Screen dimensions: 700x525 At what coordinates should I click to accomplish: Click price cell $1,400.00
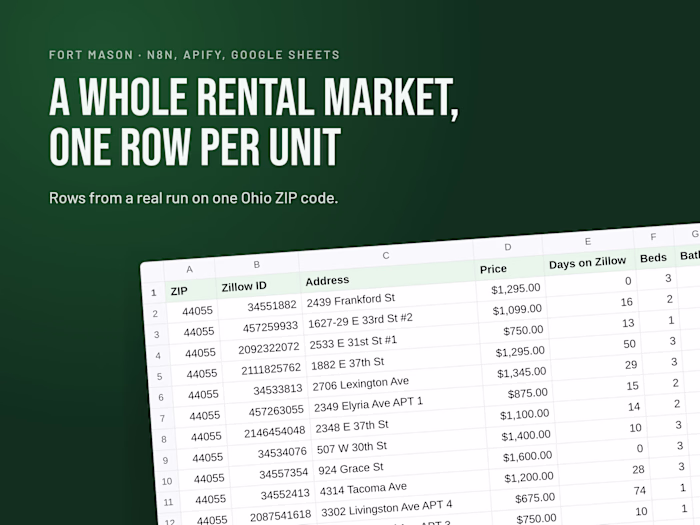click(x=521, y=436)
